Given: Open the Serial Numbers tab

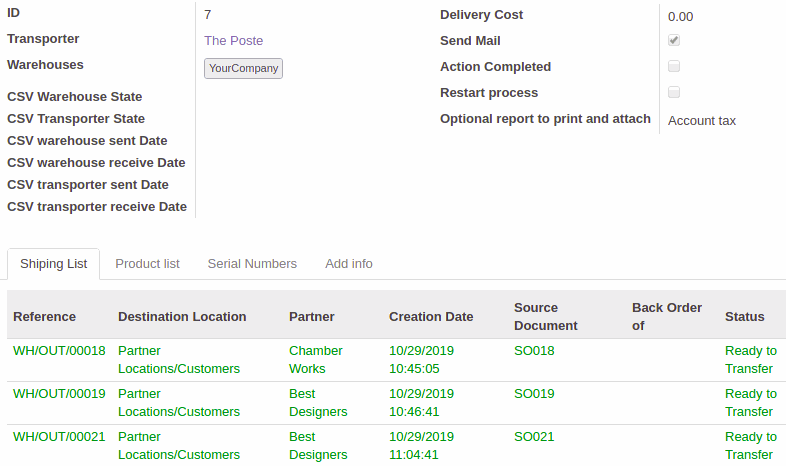Looking at the screenshot, I should pos(252,264).
